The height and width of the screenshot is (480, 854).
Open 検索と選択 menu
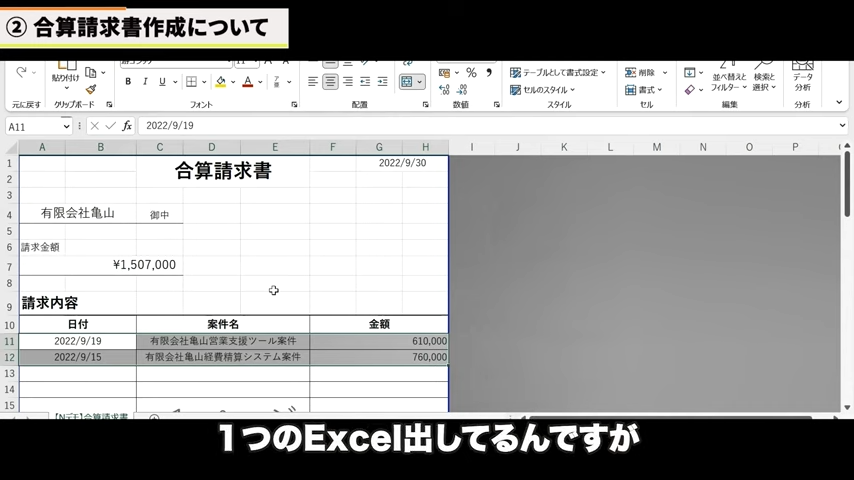click(x=764, y=77)
